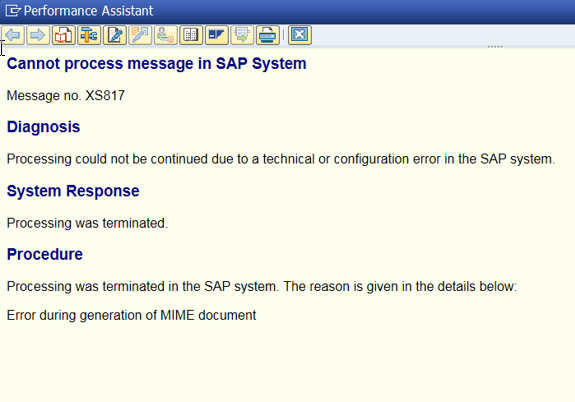This screenshot has height=402, width=575.
Task: Click the greyed-out Customizing pencil icon
Action: [140, 35]
